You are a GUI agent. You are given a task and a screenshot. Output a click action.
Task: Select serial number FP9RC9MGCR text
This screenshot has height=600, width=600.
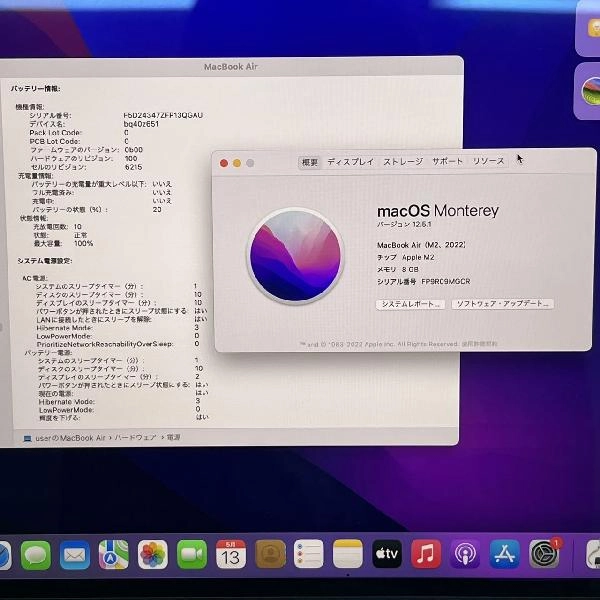pos(446,282)
